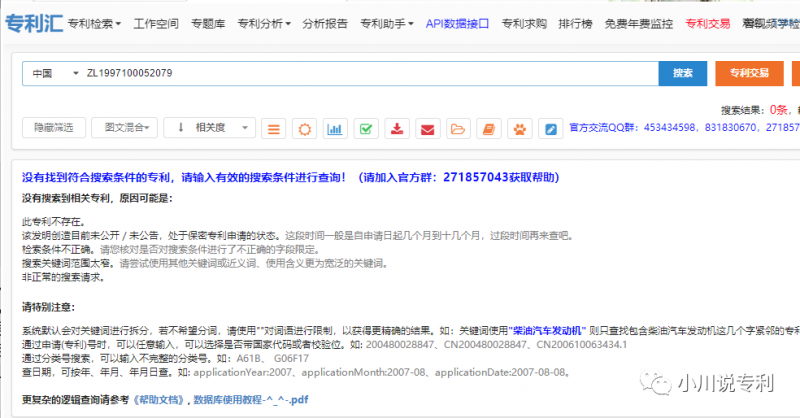The height and width of the screenshot is (418, 800).
Task: Click the red download icon
Action: (x=397, y=129)
